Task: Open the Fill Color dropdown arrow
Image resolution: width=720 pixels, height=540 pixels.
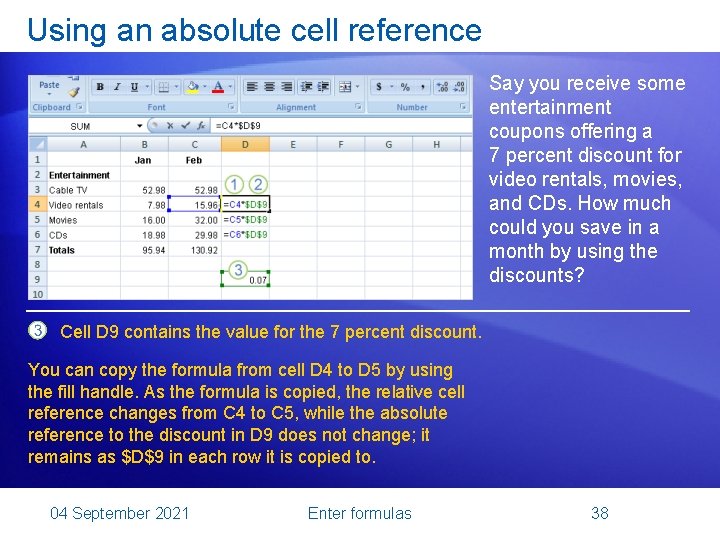Action: point(205,86)
